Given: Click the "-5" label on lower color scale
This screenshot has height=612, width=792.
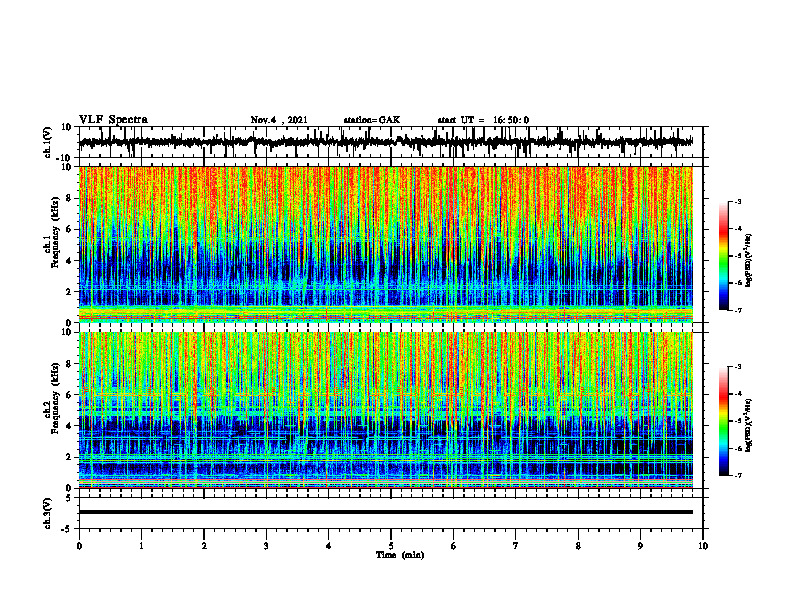Looking at the screenshot, I should tap(737, 421).
